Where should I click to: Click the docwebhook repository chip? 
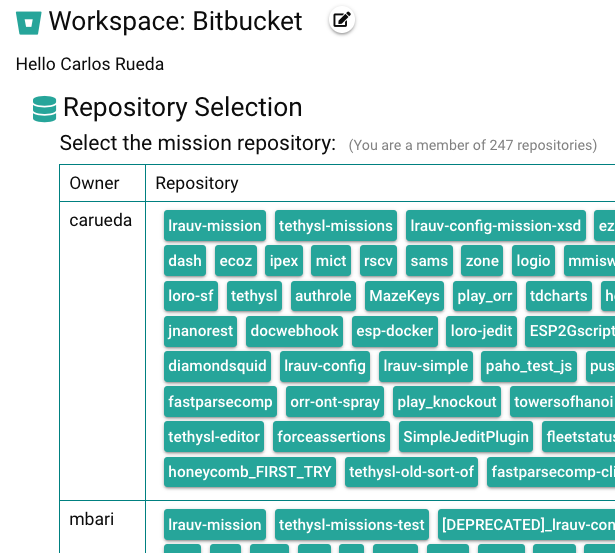coord(295,330)
